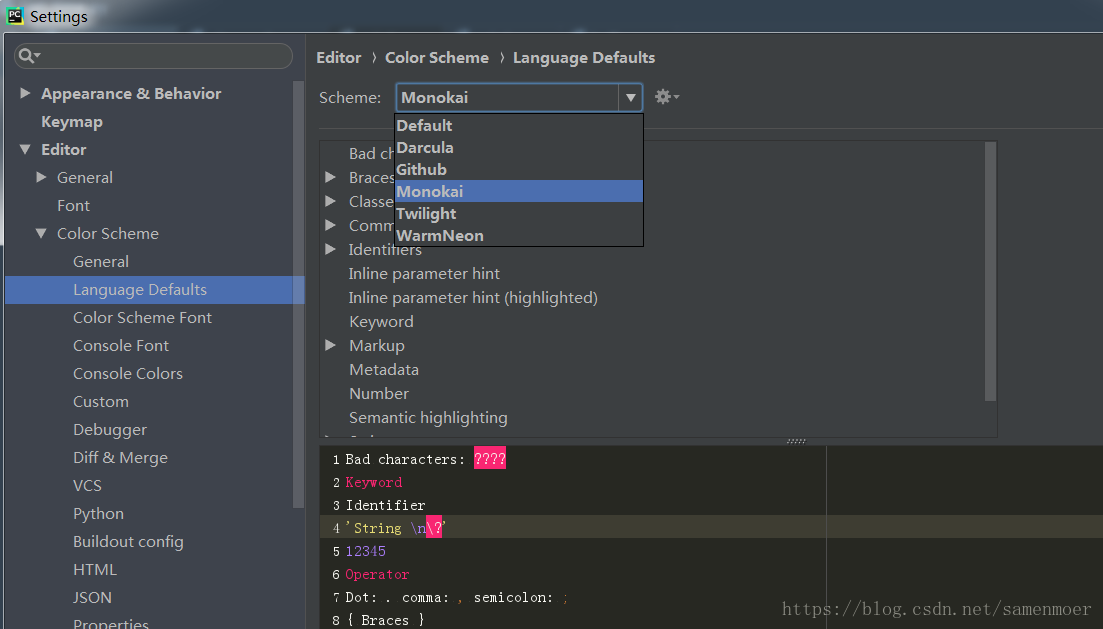The image size is (1103, 629).
Task: Open Diff & Merge color settings
Action: click(x=120, y=457)
